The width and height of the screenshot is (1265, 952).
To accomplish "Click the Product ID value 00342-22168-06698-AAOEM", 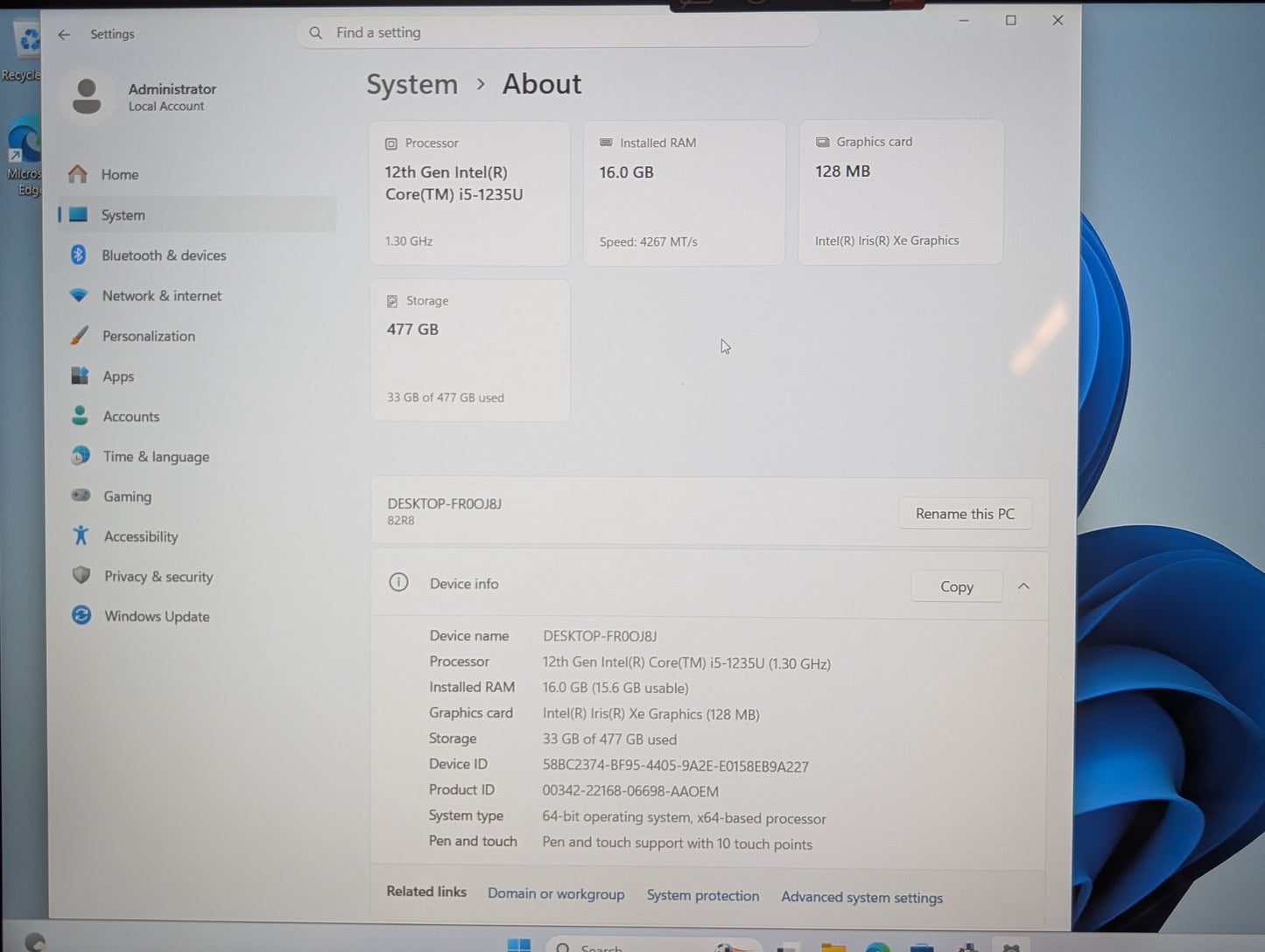I will point(630,791).
